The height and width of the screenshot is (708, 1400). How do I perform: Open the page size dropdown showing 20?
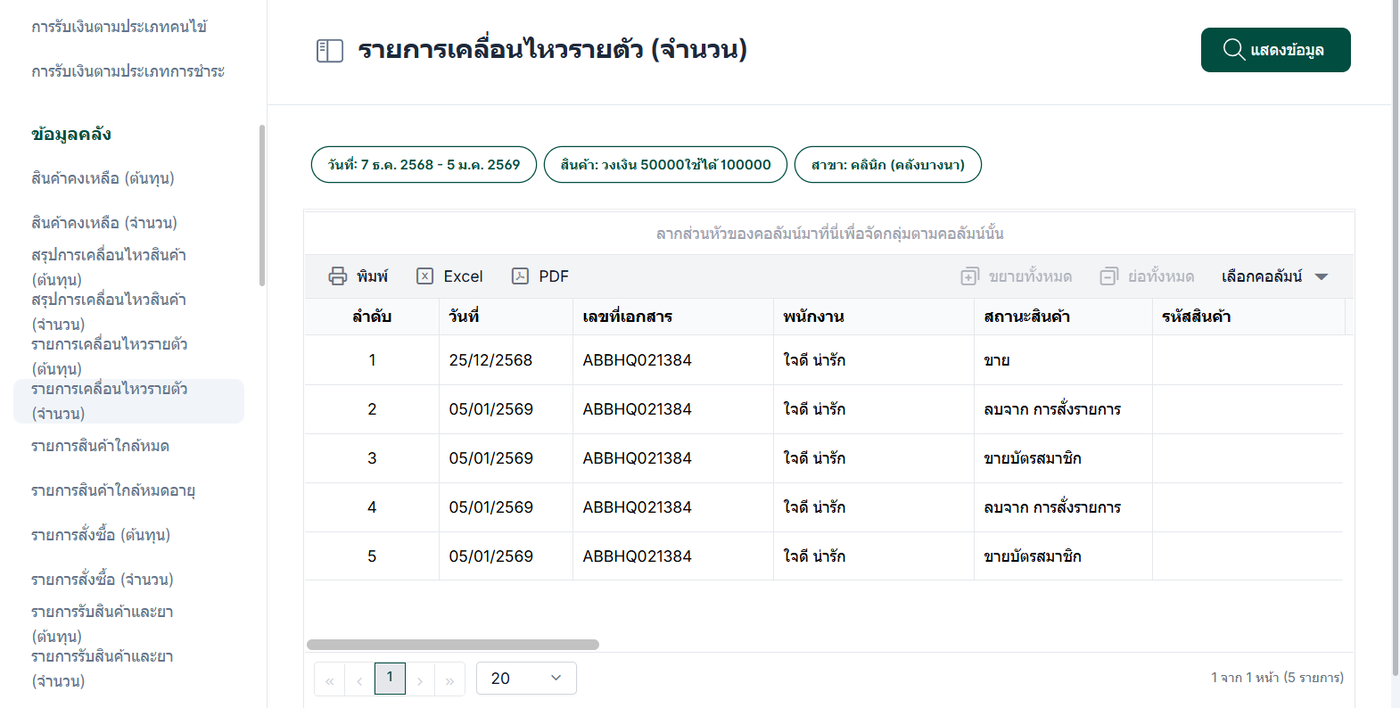point(526,678)
